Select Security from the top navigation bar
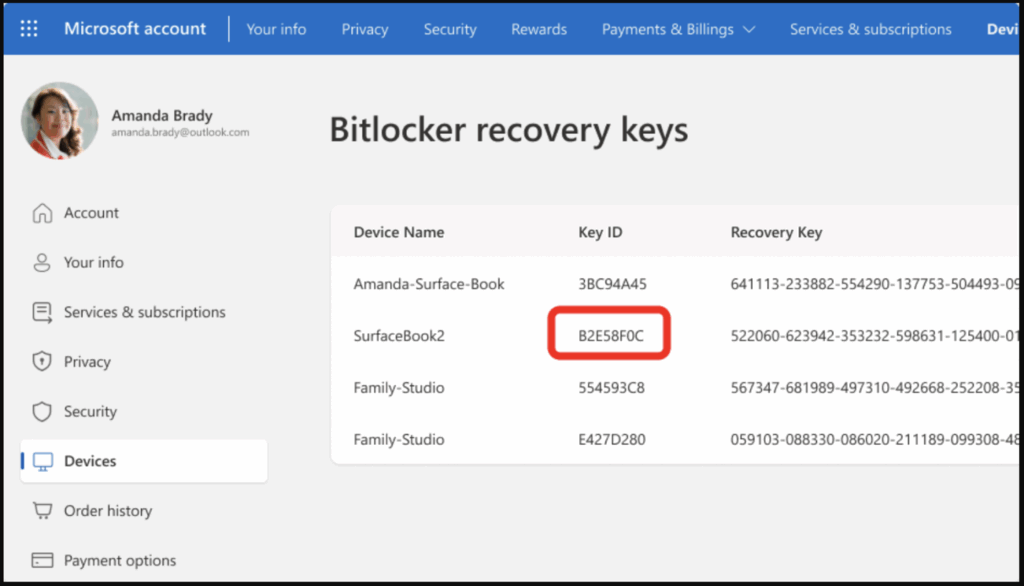Screen dimensions: 1024x586 pyautogui.click(x=449, y=29)
